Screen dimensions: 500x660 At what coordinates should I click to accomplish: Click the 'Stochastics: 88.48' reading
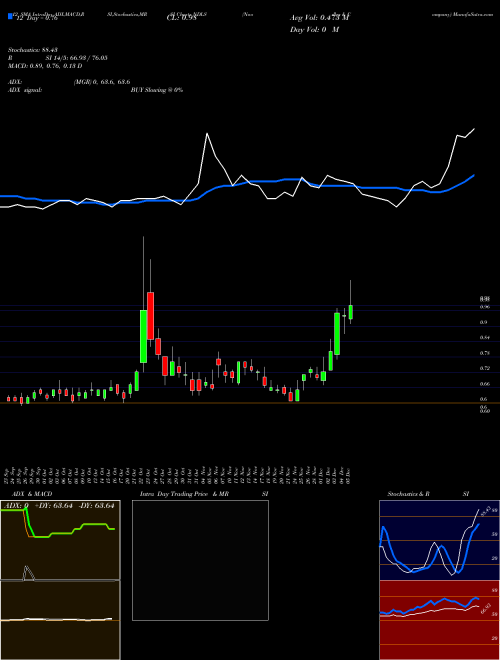pyautogui.click(x=33, y=50)
